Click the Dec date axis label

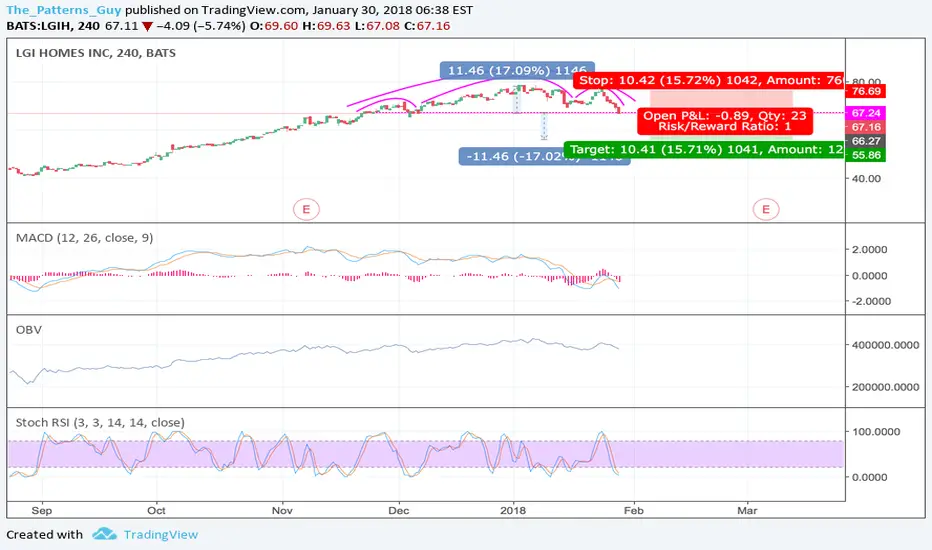pos(398,510)
